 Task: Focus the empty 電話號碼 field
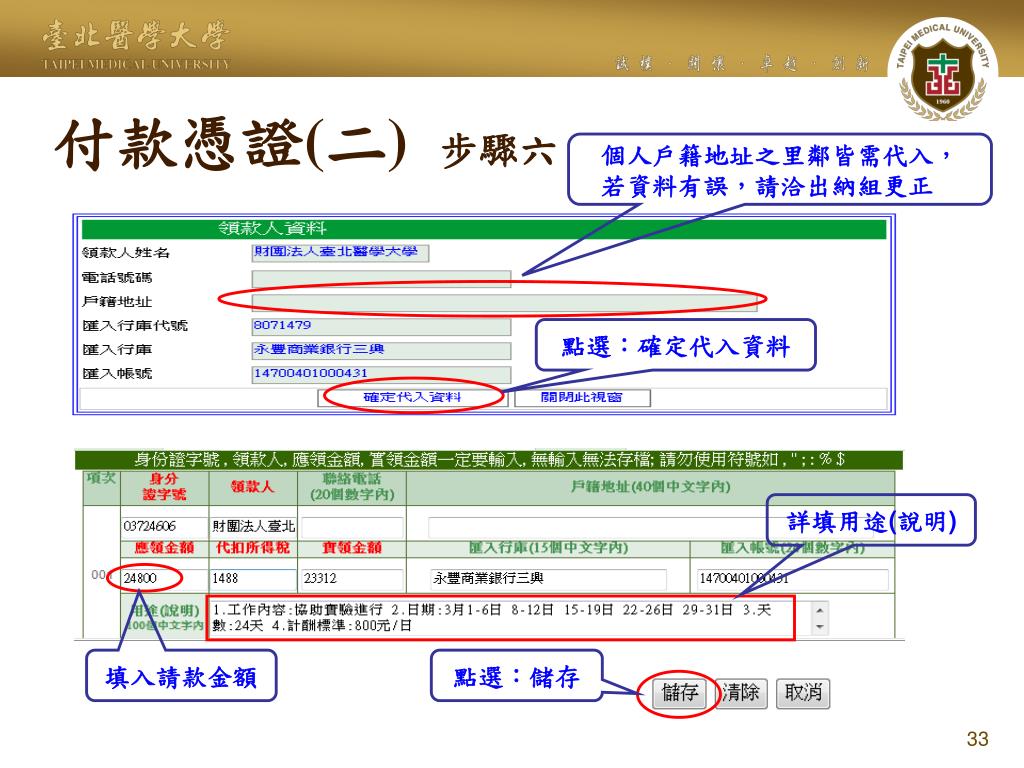[x=381, y=279]
